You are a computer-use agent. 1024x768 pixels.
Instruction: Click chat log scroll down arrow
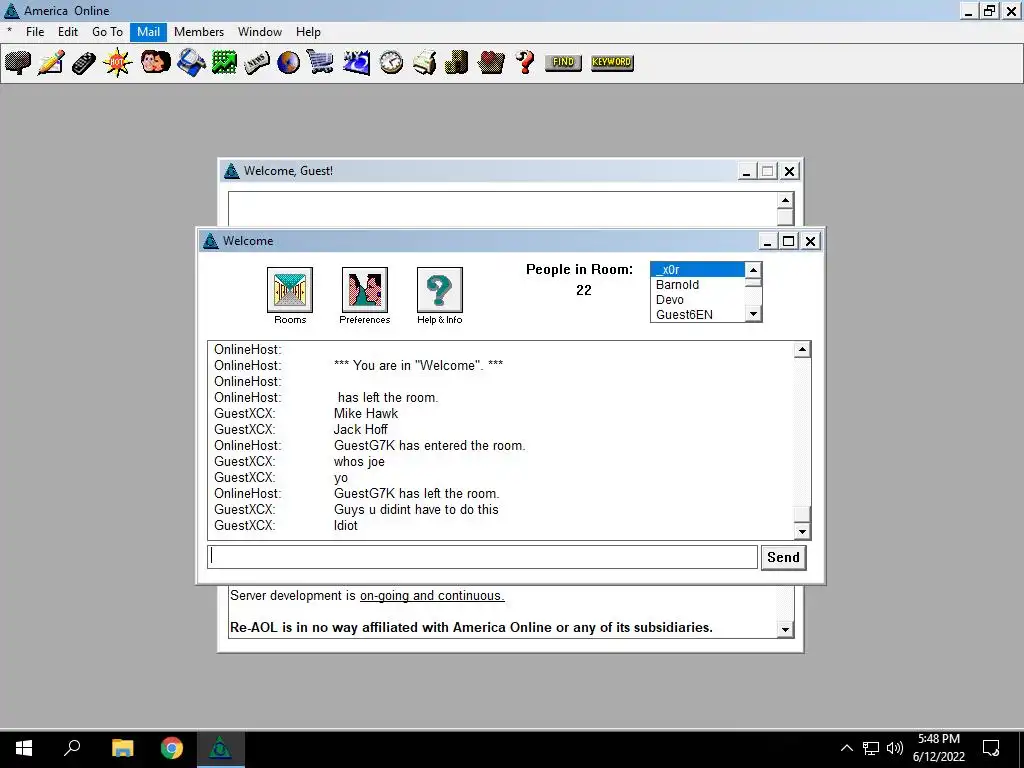coord(802,531)
